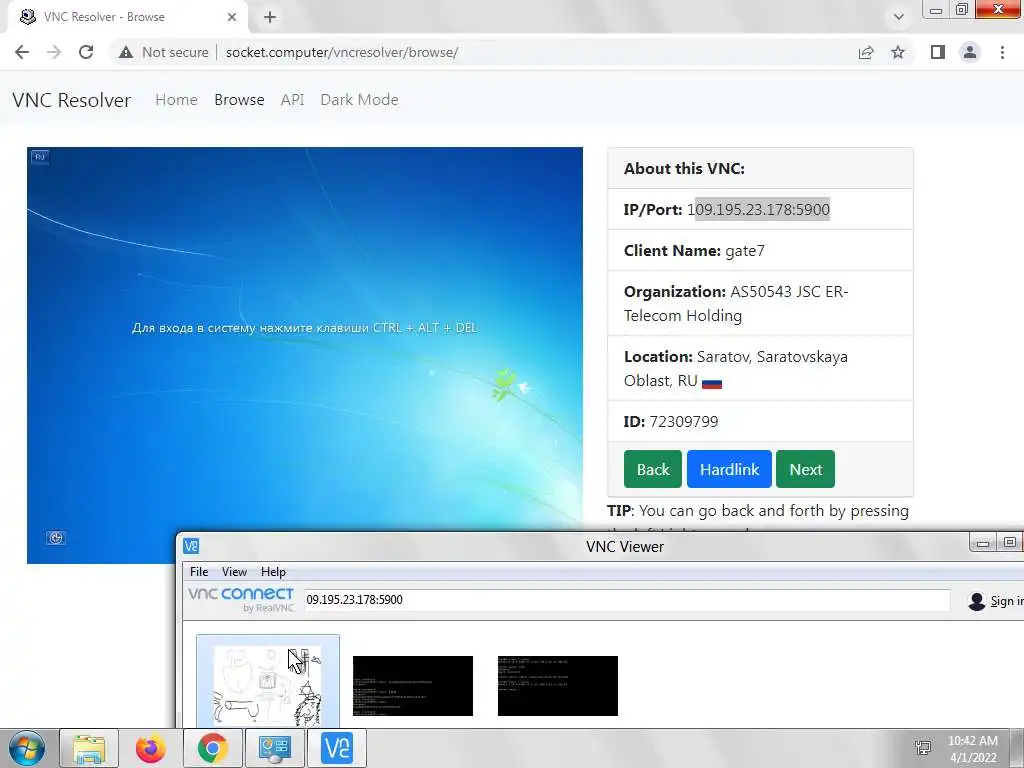The width and height of the screenshot is (1024, 768).
Task: Go to Home nav link
Action: 176,100
